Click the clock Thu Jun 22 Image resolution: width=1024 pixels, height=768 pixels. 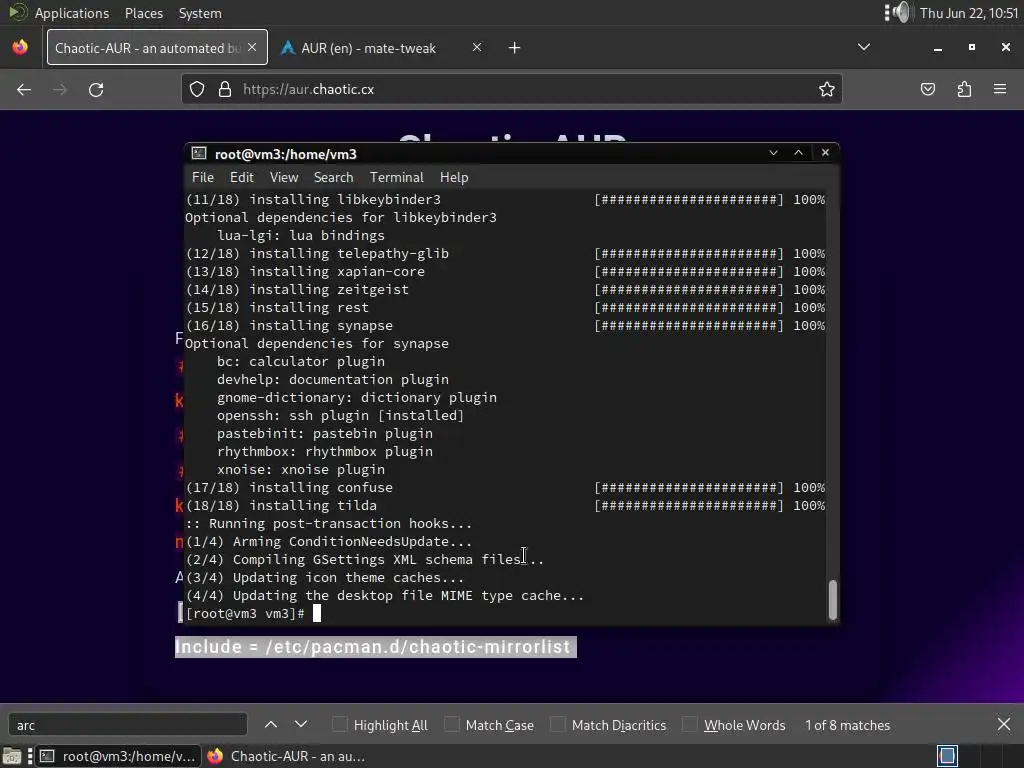click(969, 13)
